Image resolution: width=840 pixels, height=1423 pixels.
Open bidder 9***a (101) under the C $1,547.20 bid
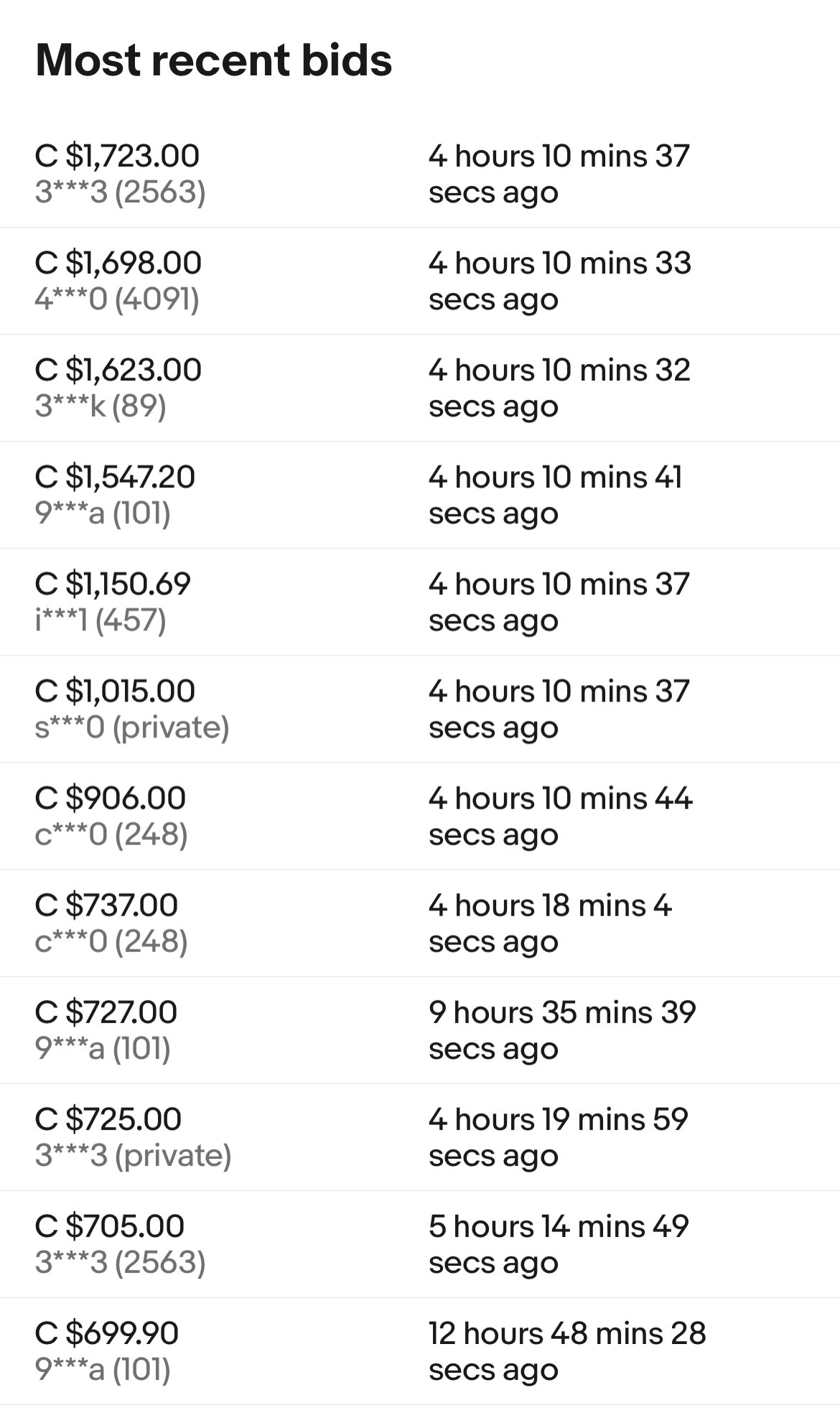pyautogui.click(x=103, y=513)
